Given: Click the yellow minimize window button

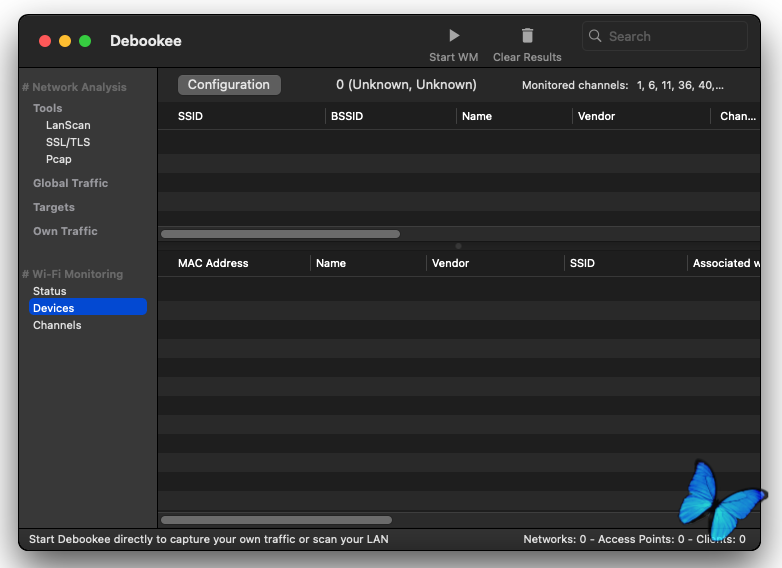Looking at the screenshot, I should (65, 41).
